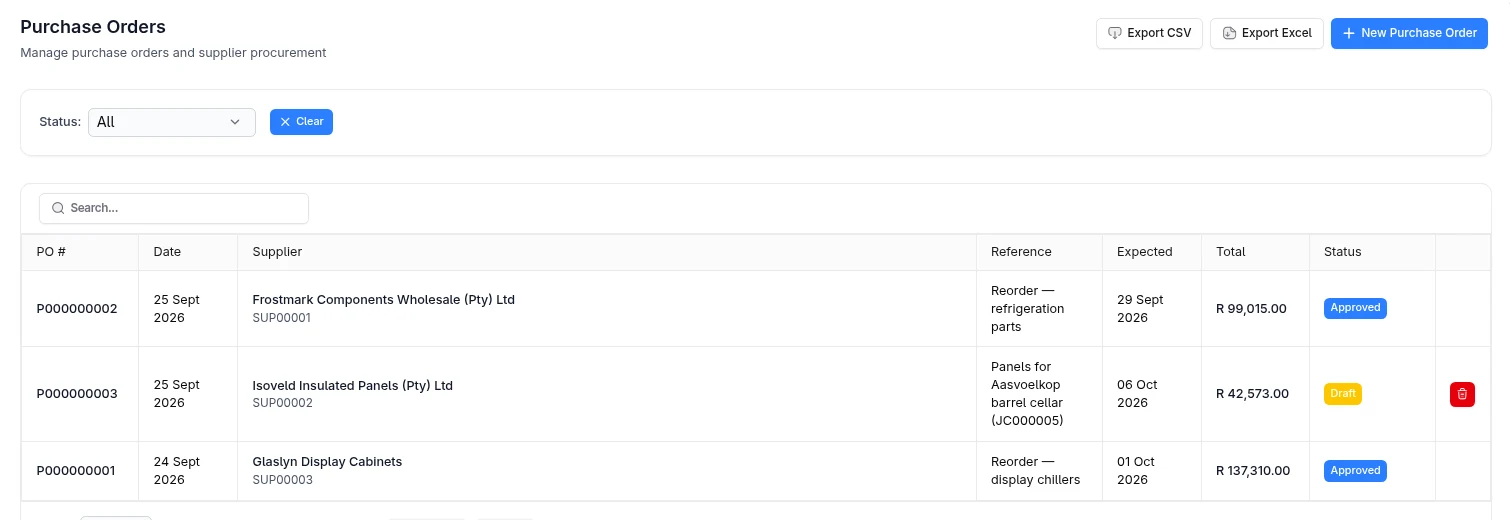The image size is (1510, 520).
Task: Click expected date 01 Oct 2026
Action: [1136, 471]
